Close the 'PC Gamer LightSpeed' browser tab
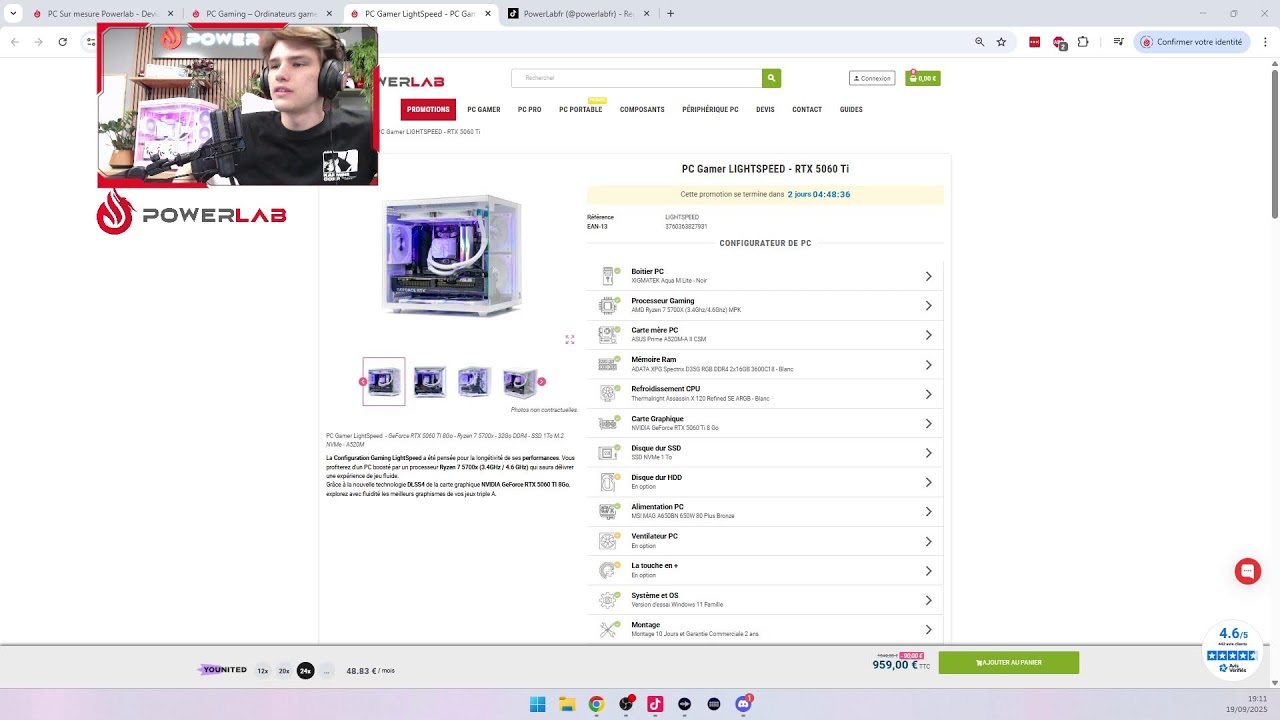Screen dimensions: 1280x720 tap(488, 14)
